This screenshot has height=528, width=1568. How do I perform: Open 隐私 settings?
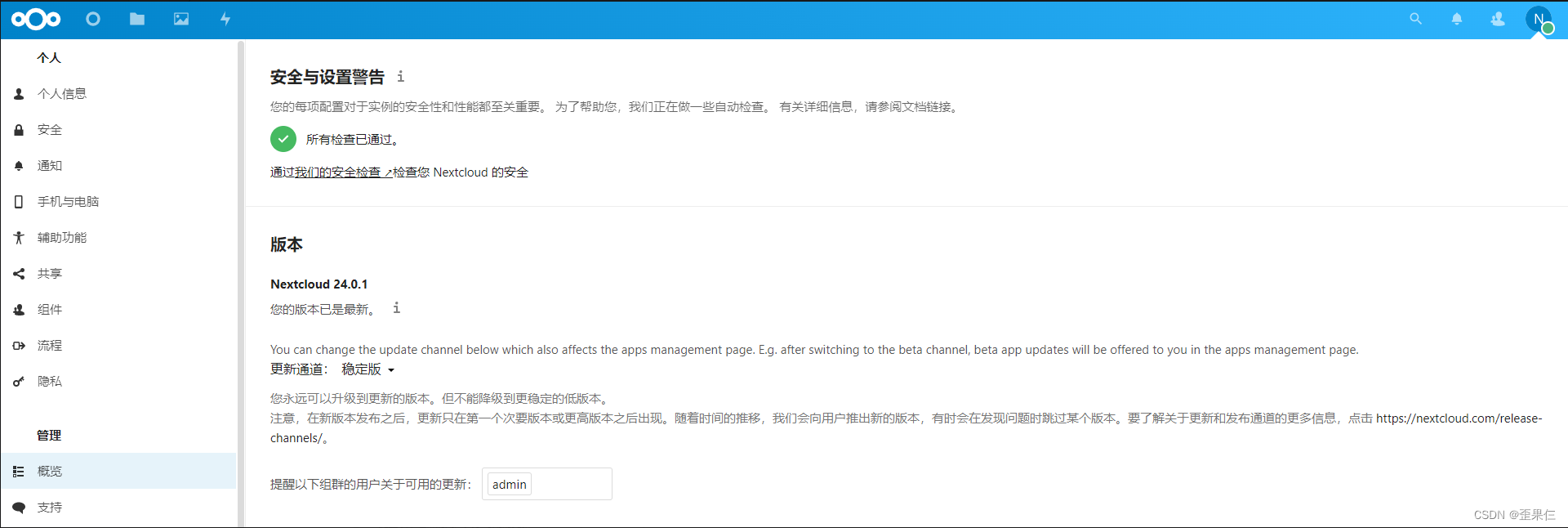click(x=118, y=382)
